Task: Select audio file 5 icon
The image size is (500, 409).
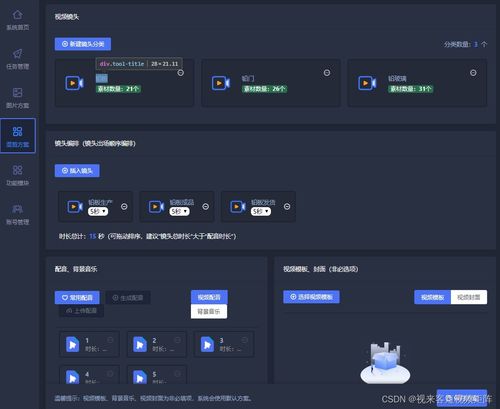Action: (x=140, y=377)
